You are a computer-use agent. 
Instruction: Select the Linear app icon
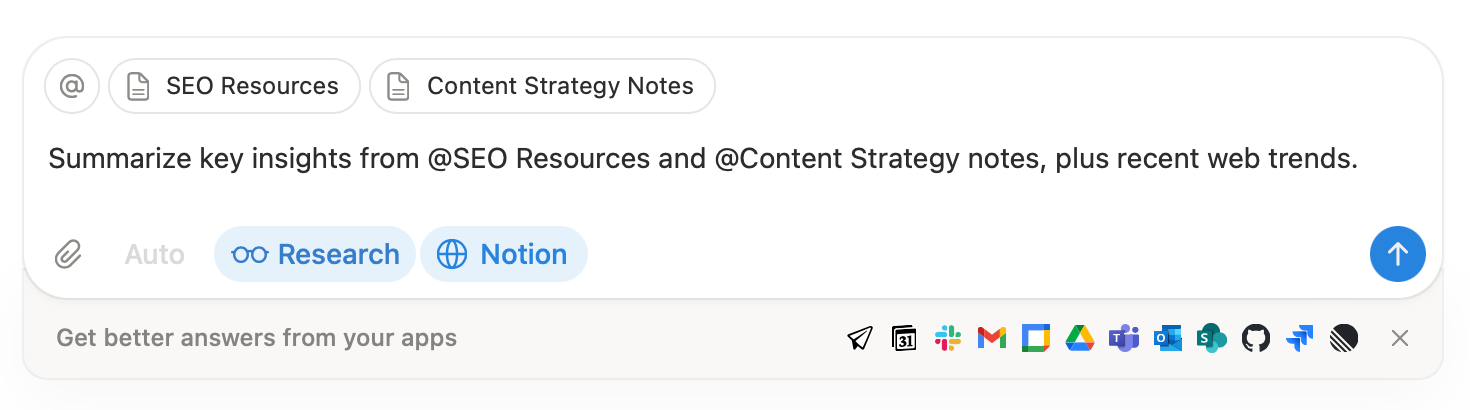[x=1343, y=338]
